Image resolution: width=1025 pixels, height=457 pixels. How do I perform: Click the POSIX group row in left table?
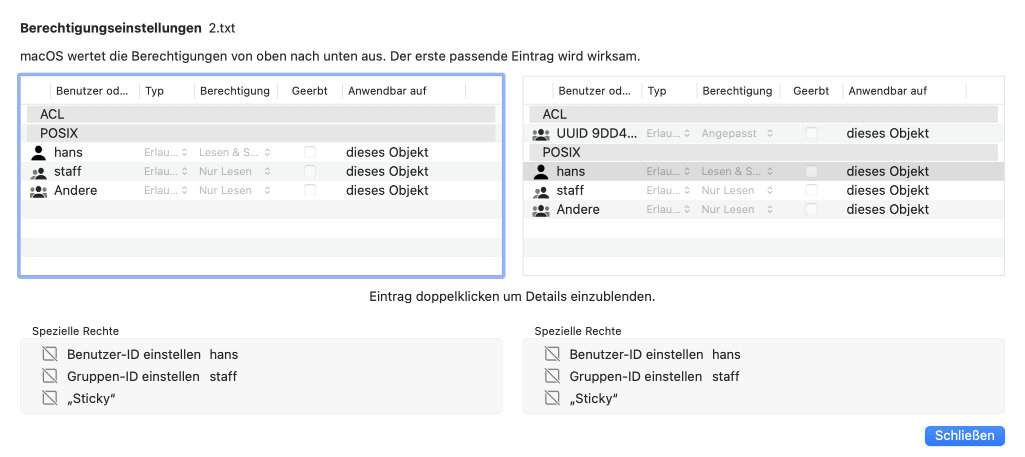point(261,133)
